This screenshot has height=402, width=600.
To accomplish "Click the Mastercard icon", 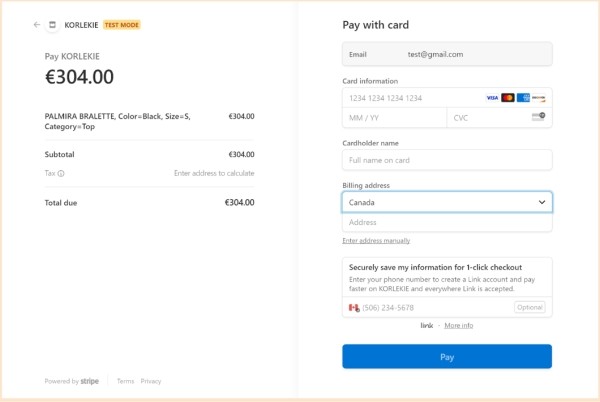I will 508,98.
